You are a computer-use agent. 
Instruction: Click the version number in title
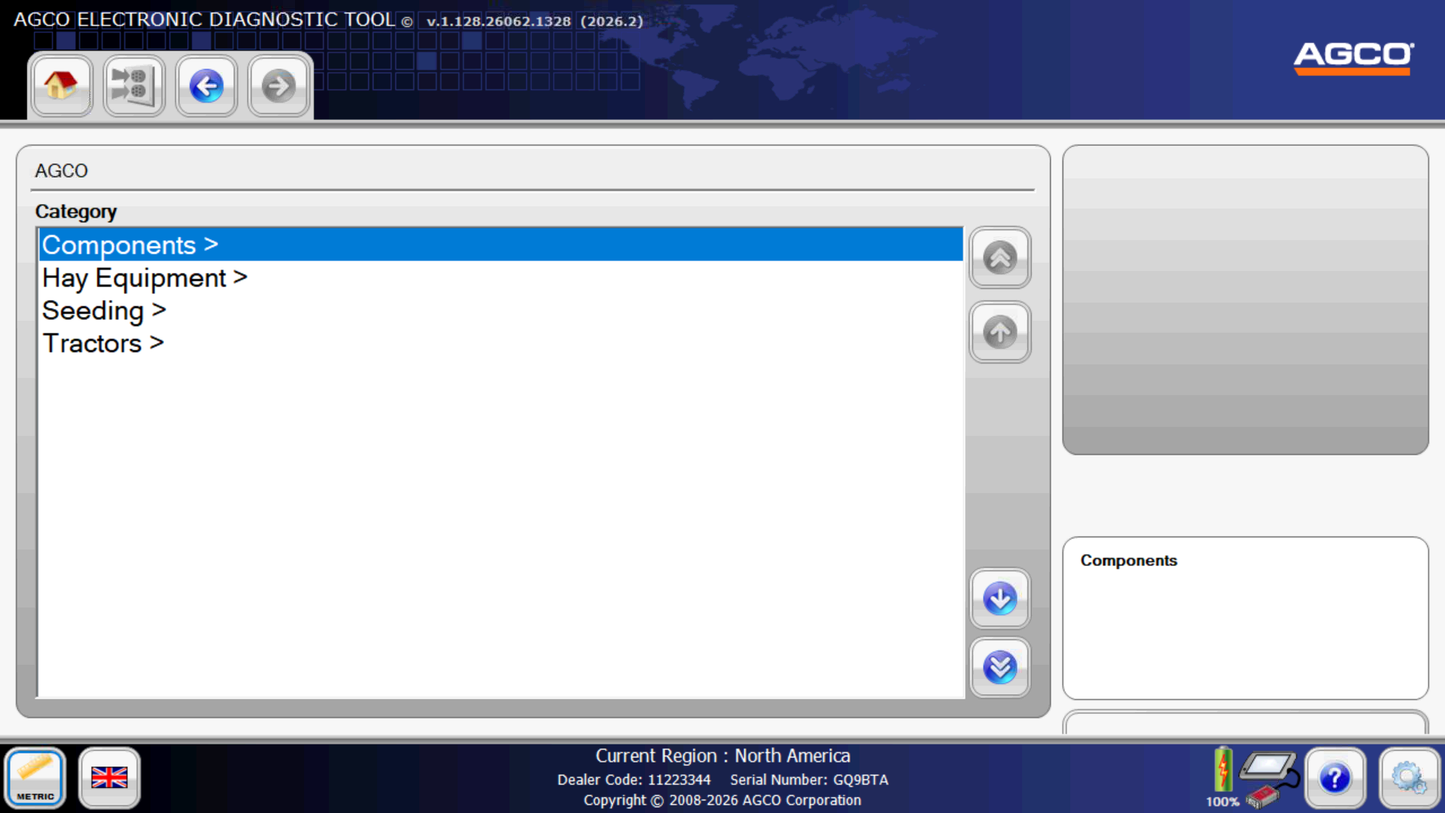click(x=535, y=21)
